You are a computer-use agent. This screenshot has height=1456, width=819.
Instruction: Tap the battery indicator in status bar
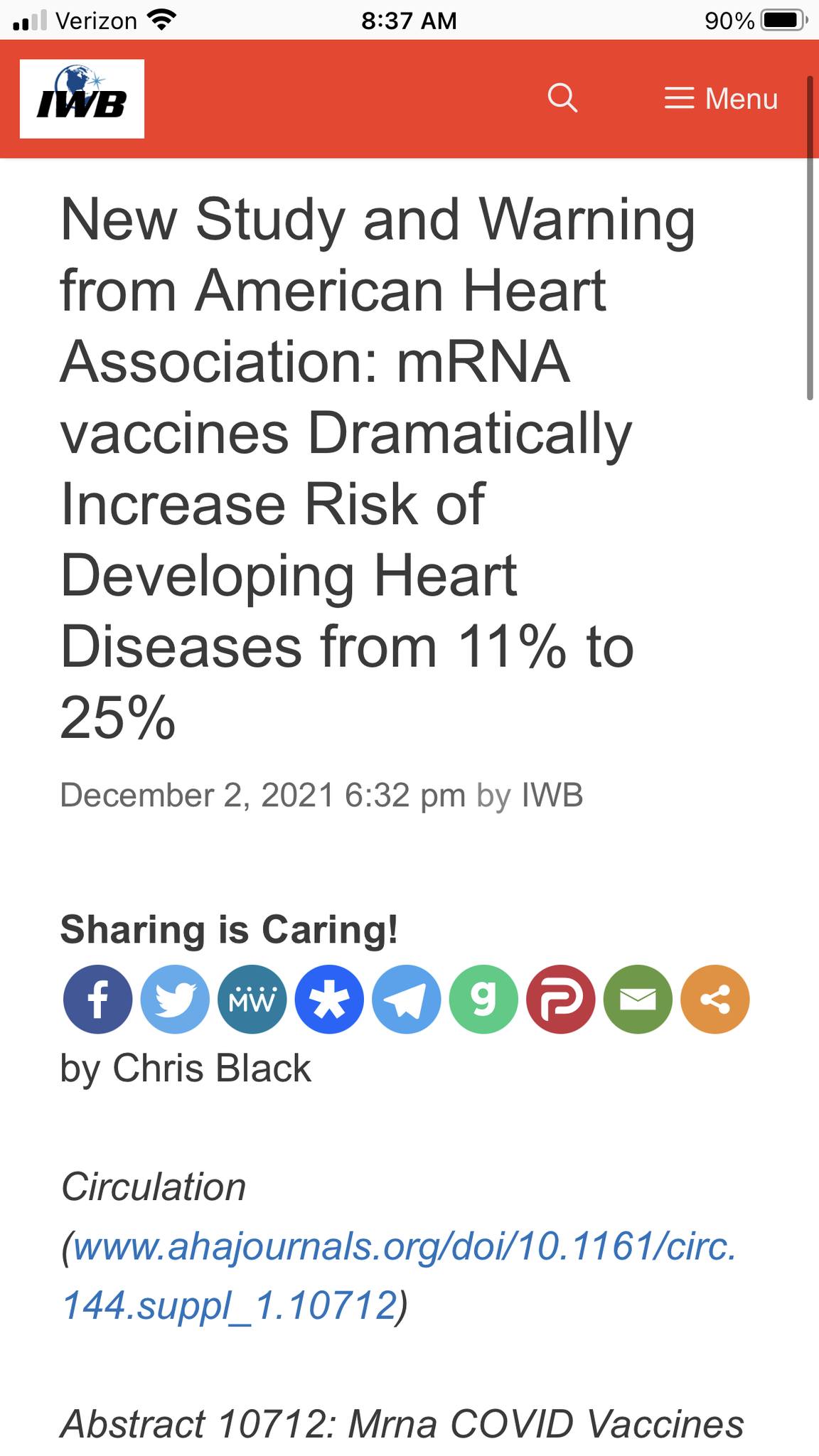point(783,21)
